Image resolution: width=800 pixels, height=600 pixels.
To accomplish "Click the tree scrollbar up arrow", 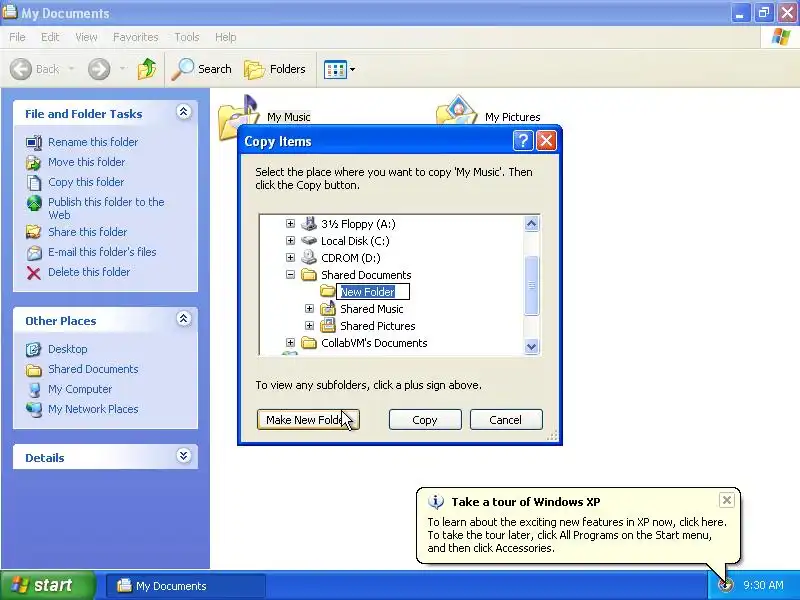I will click(x=531, y=223).
